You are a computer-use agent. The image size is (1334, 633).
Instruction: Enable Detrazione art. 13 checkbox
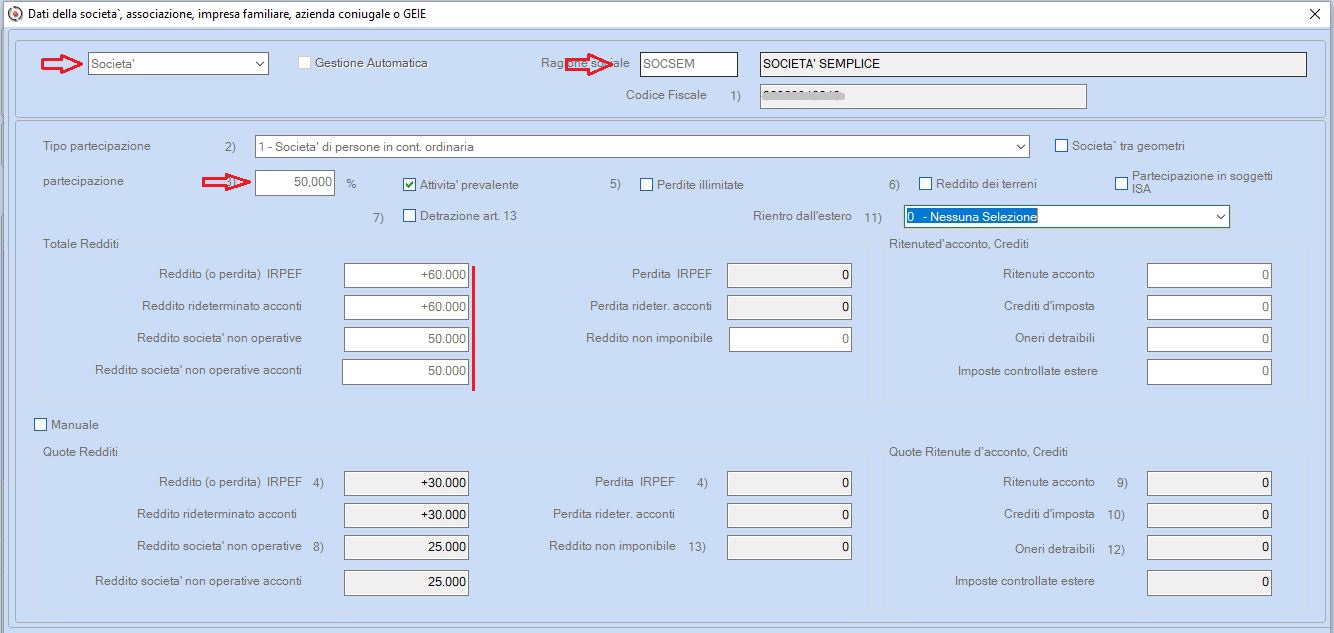[410, 216]
